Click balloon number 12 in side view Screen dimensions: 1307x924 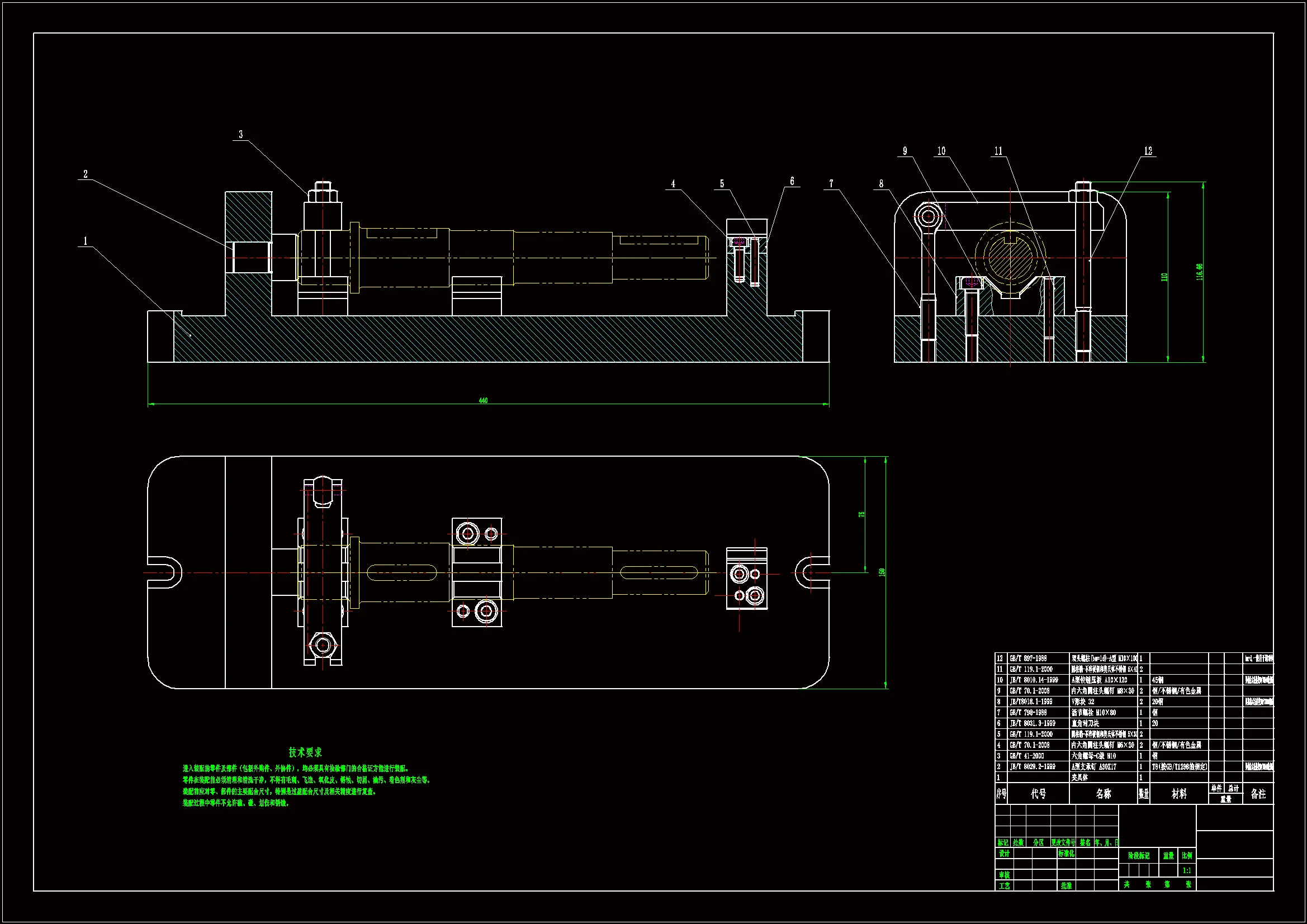click(x=1148, y=151)
